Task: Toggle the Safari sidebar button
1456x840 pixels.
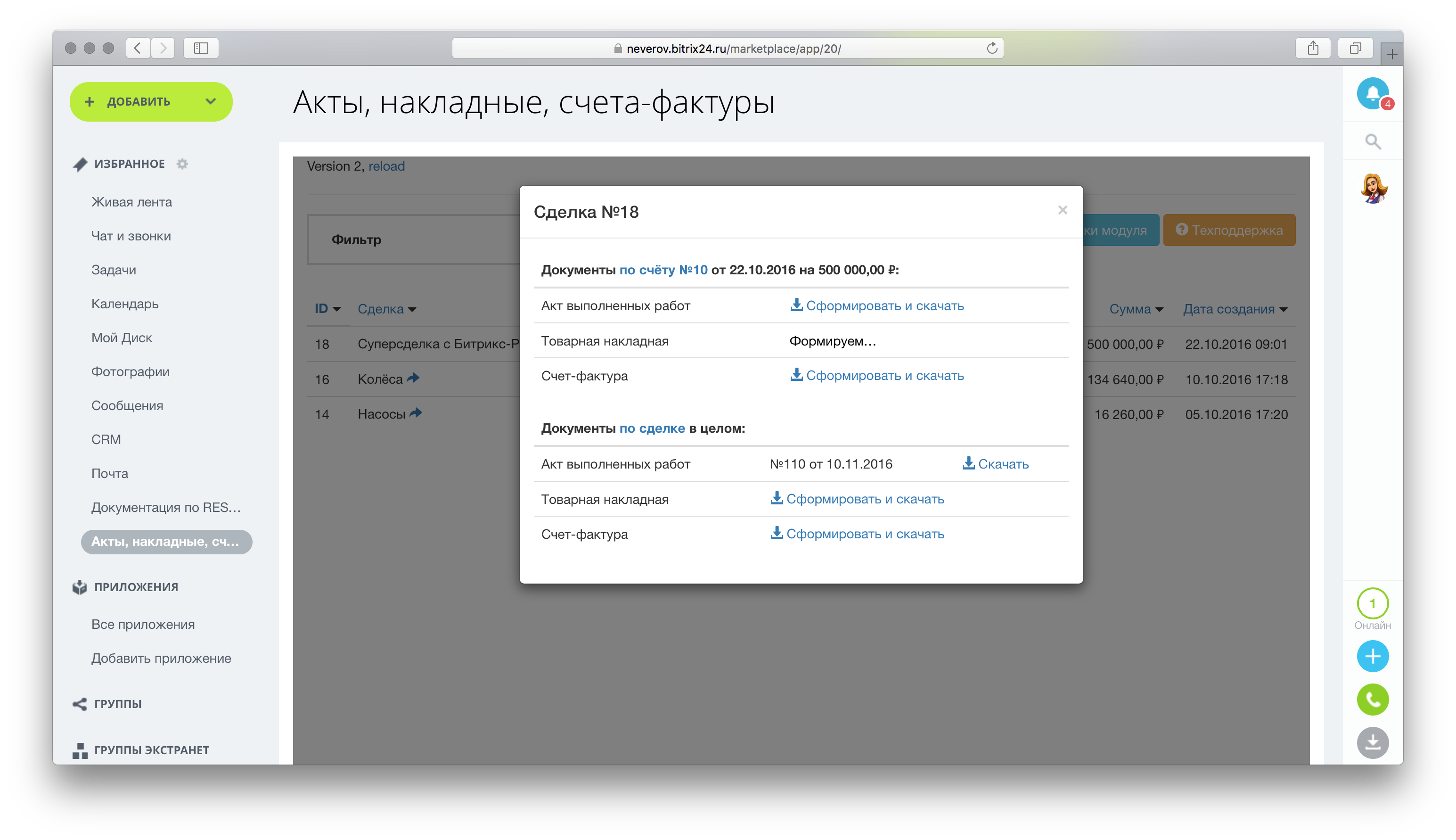Action: click(201, 49)
